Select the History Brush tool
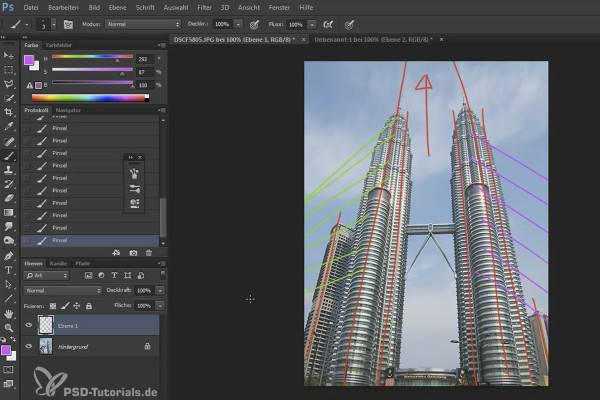Viewport: 600px width, 400px height. (x=8, y=184)
